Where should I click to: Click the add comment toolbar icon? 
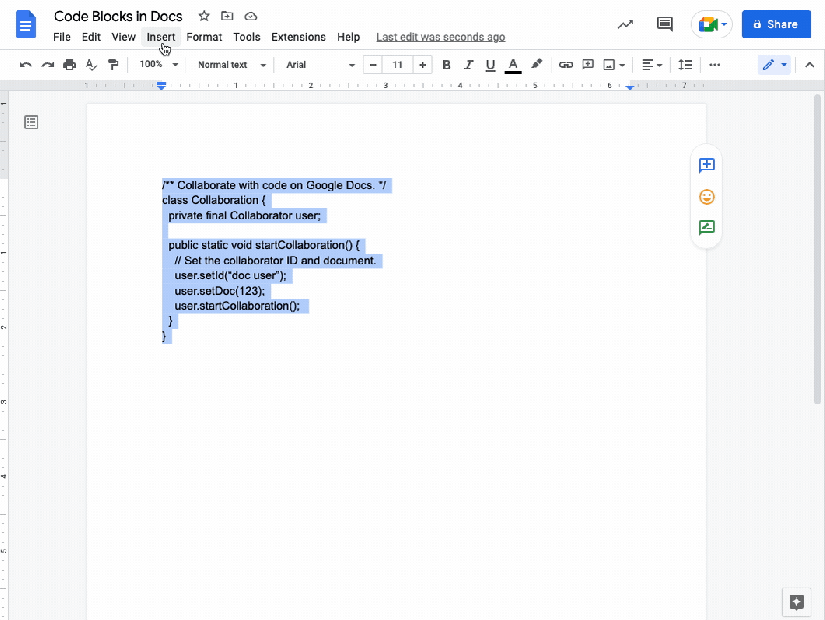click(587, 64)
